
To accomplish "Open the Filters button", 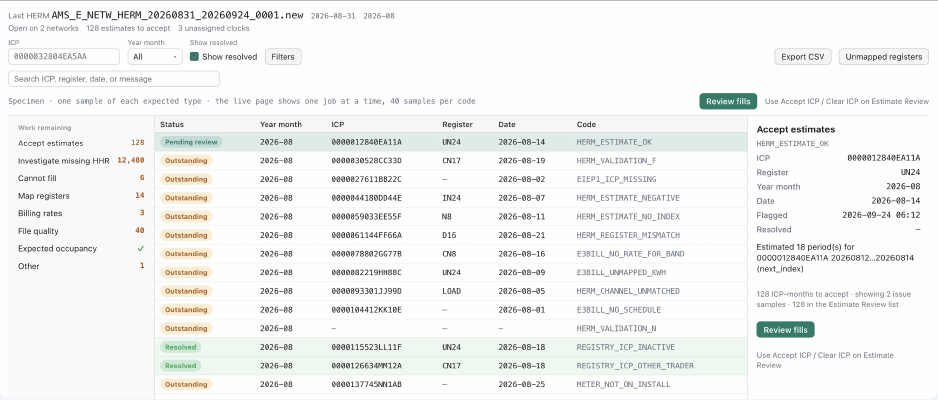I will point(283,57).
